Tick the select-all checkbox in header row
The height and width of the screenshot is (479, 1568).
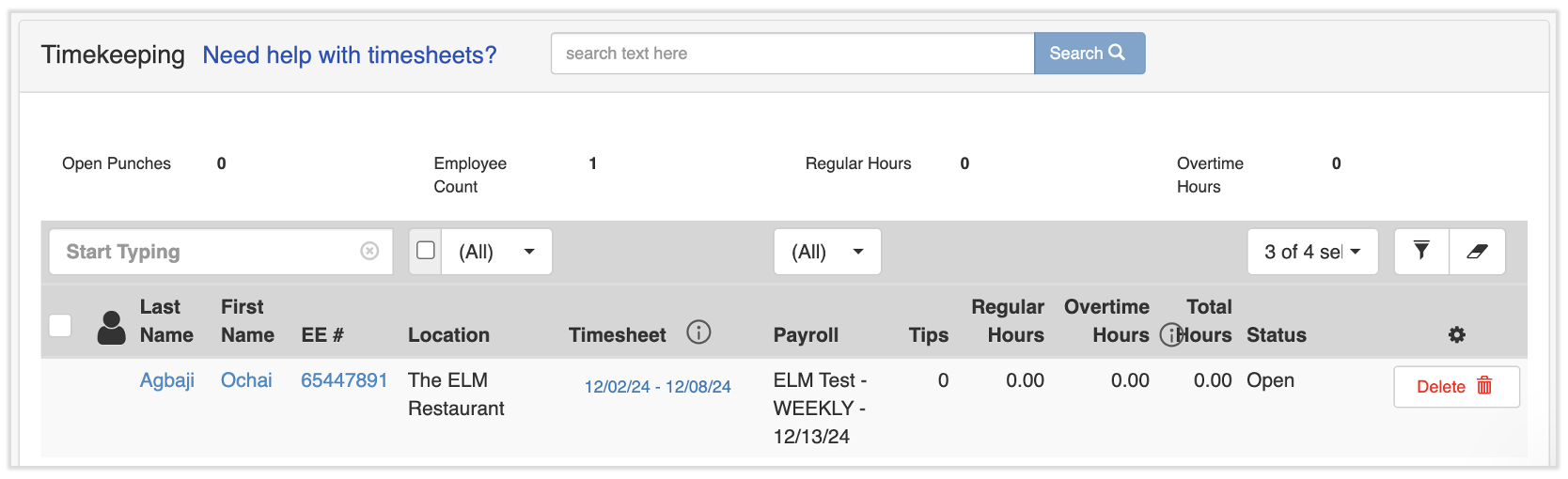[60, 326]
